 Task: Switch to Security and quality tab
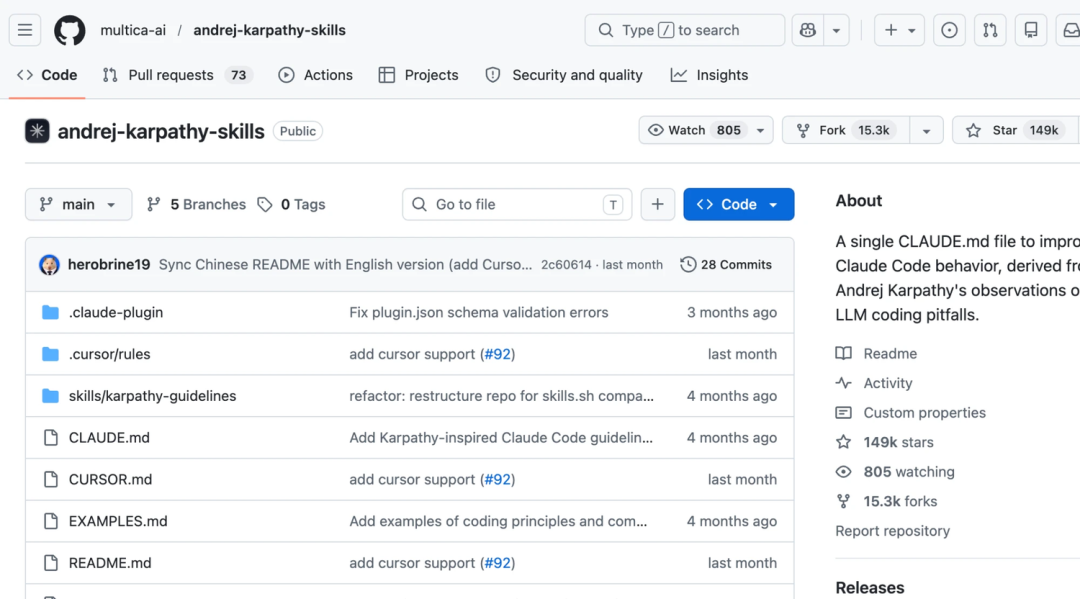click(x=564, y=75)
